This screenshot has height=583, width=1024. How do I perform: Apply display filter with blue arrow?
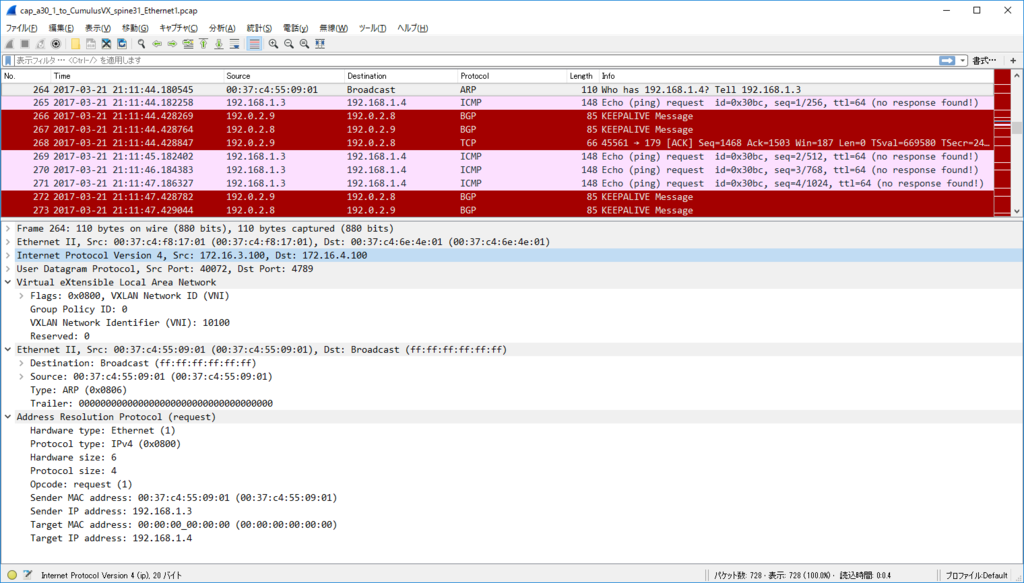[x=947, y=60]
